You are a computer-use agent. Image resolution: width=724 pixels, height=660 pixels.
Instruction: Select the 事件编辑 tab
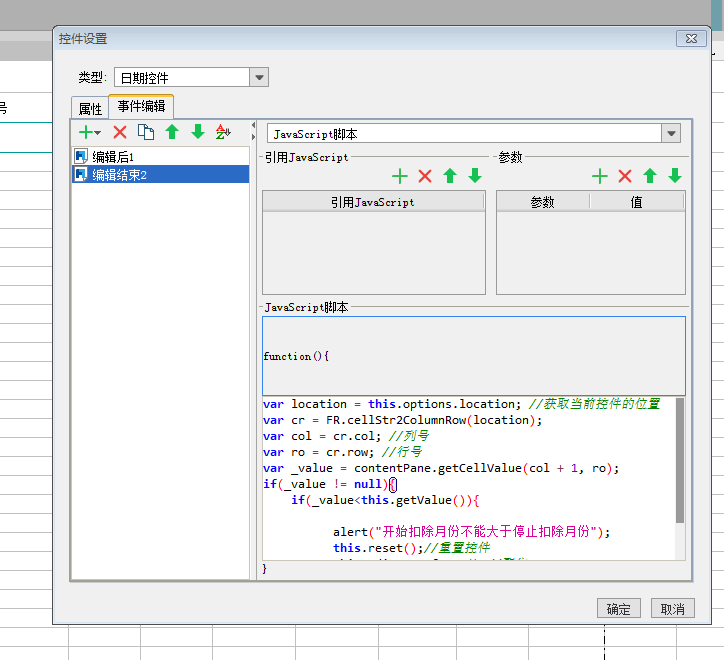pyautogui.click(x=141, y=106)
